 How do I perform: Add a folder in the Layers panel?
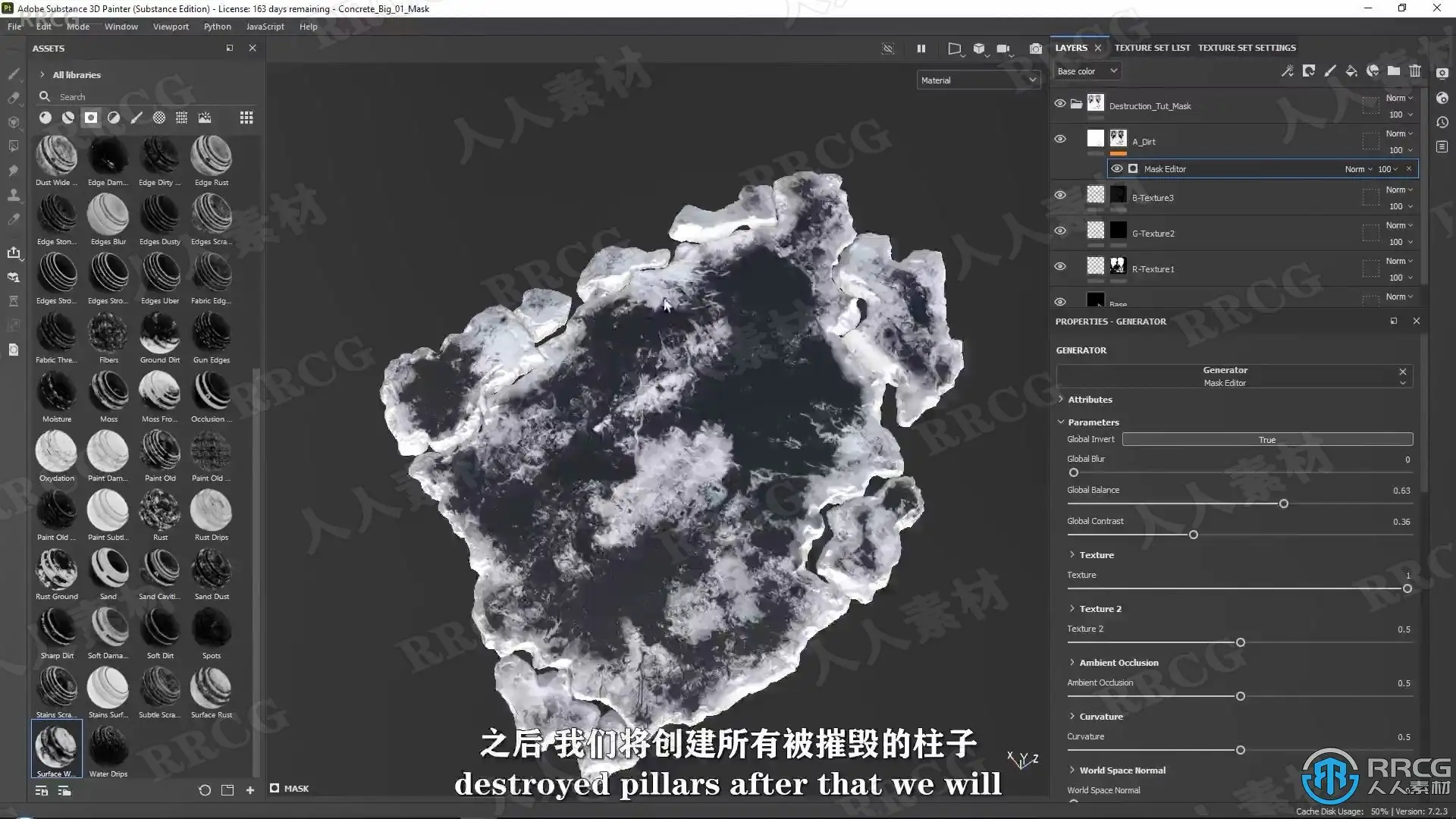pos(1394,71)
